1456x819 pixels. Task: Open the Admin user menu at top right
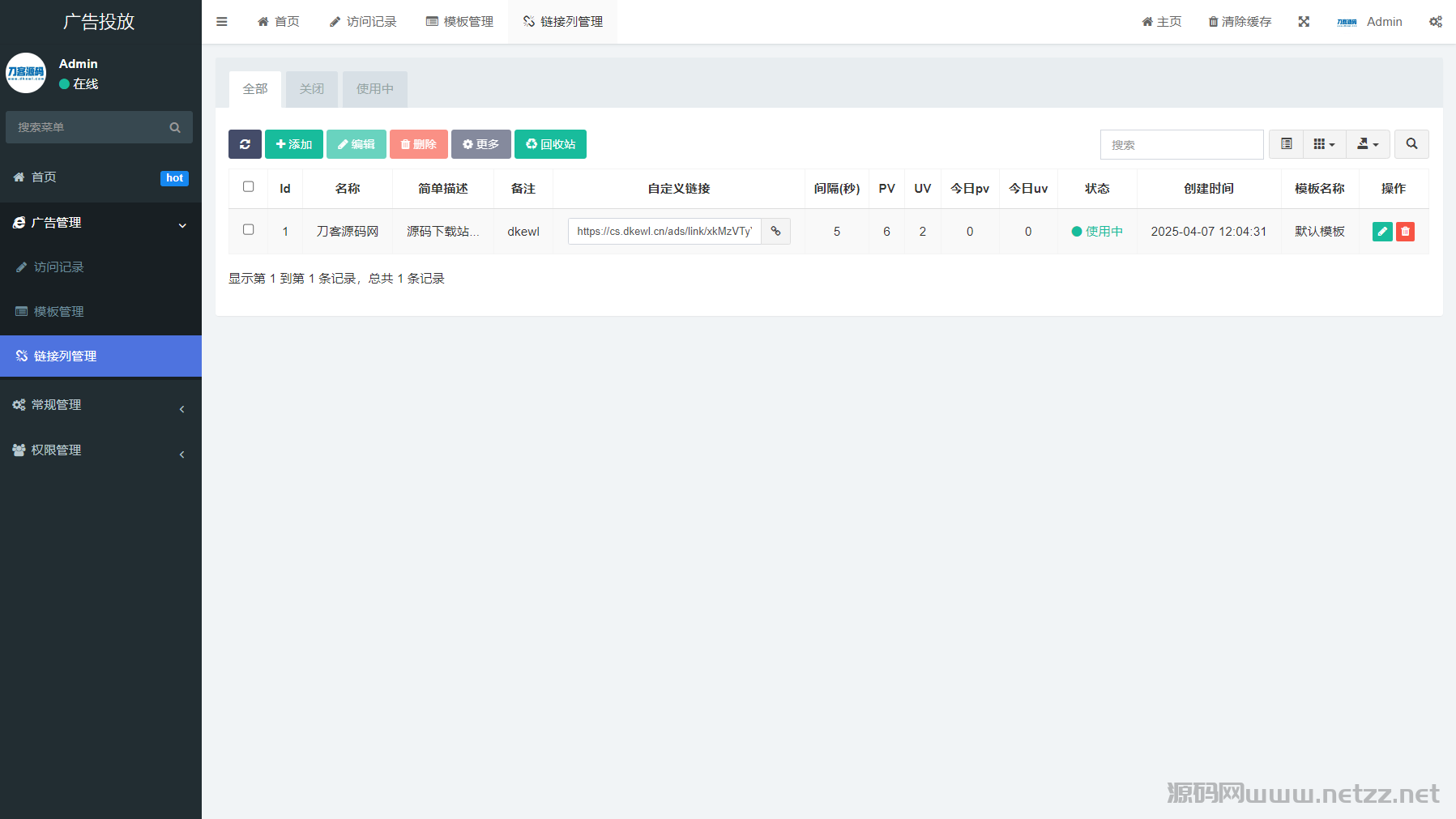coord(1370,22)
